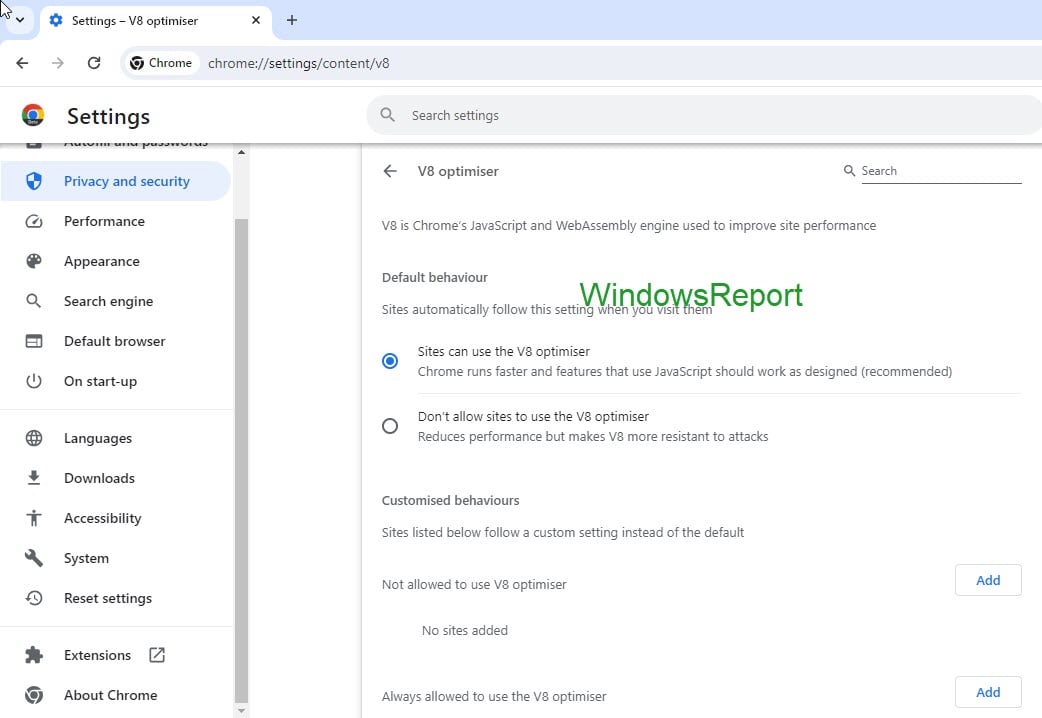The height and width of the screenshot is (718, 1042).
Task: Open Accessibility settings
Action: 116,518
